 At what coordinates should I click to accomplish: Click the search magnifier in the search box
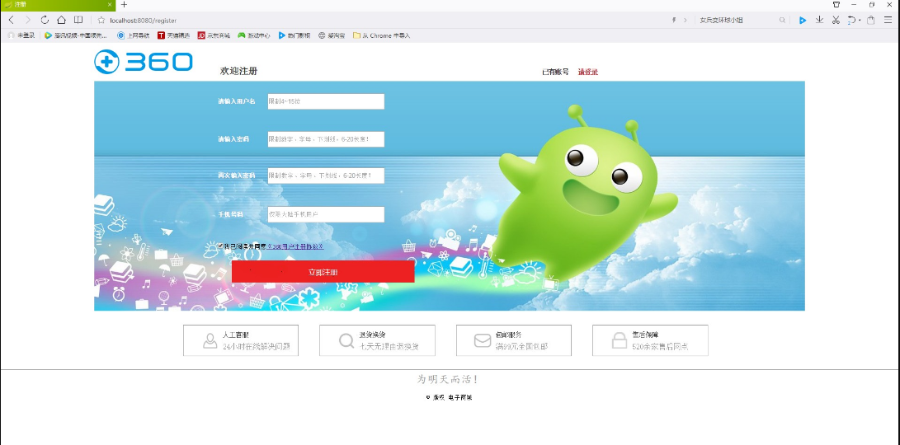click(x=782, y=20)
